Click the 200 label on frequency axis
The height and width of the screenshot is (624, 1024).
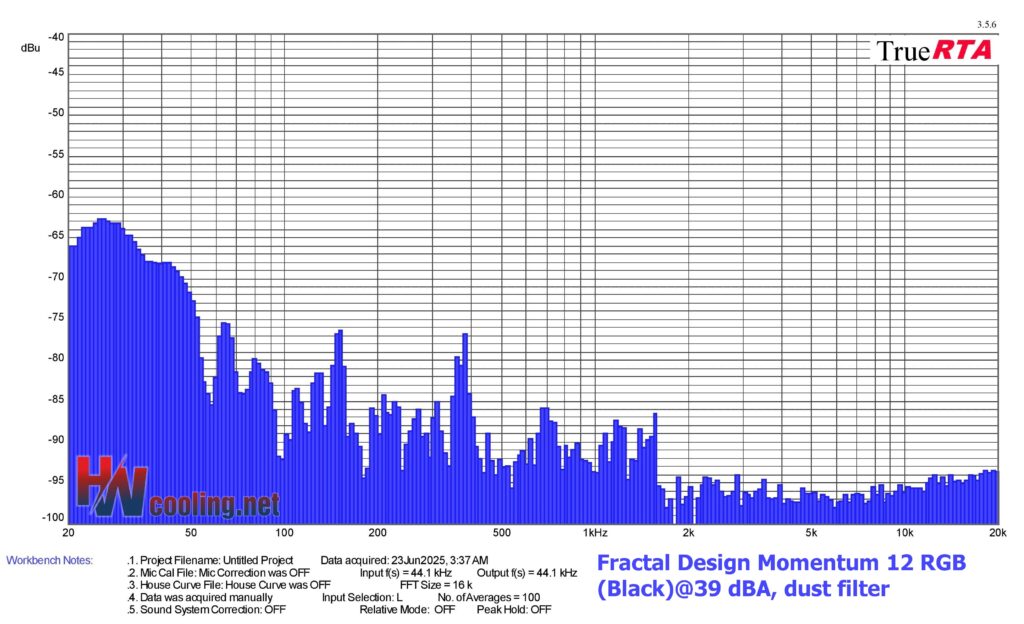coord(377,533)
